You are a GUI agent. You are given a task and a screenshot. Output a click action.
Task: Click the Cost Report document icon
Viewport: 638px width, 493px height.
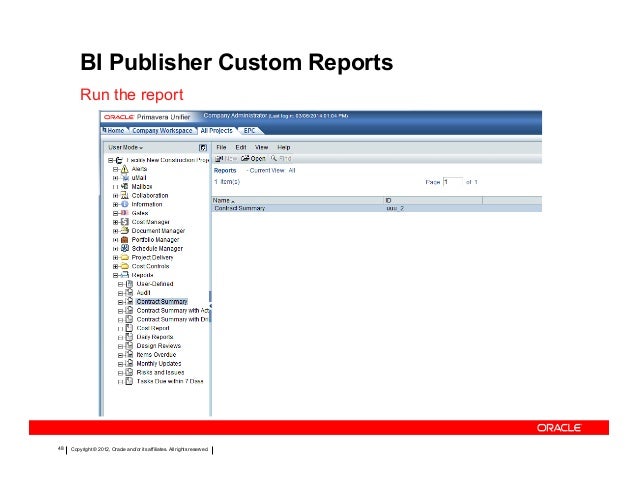click(x=129, y=328)
